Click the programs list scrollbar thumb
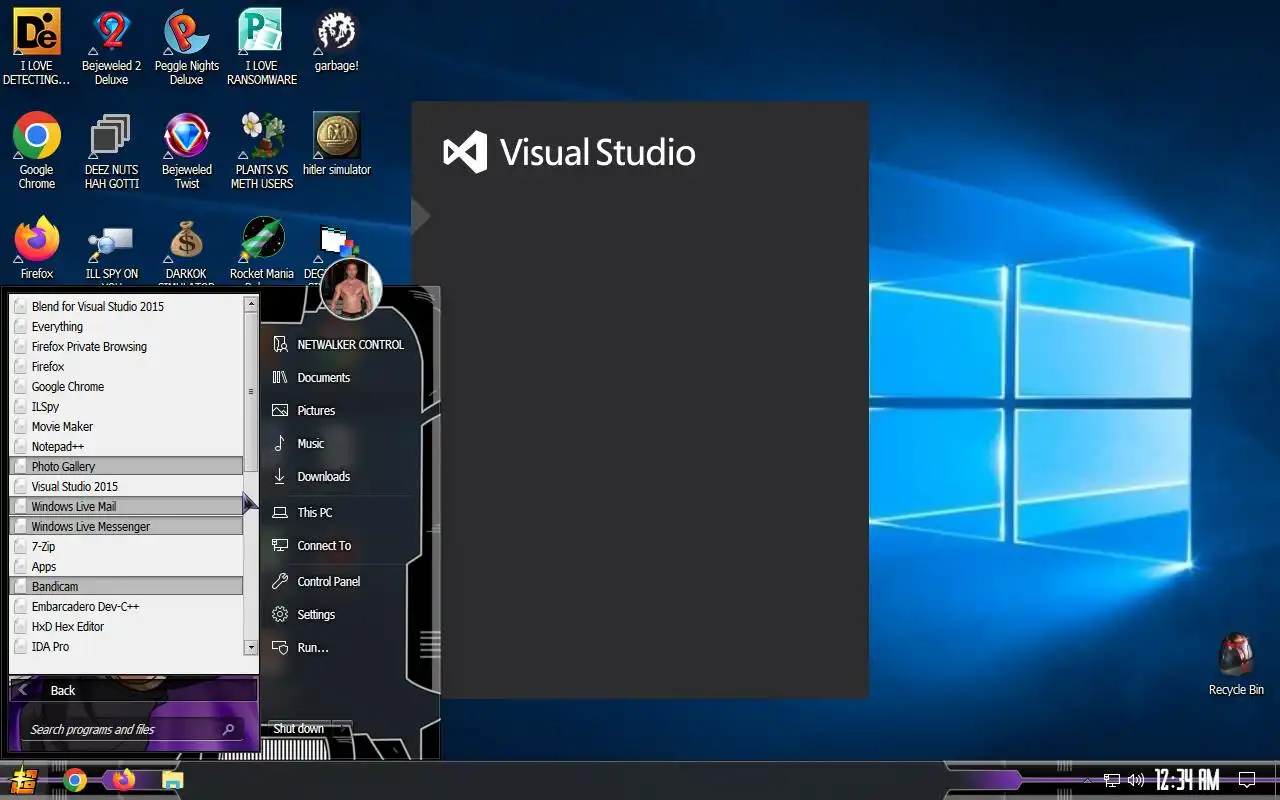Image resolution: width=1280 pixels, height=800 pixels. pyautogui.click(x=251, y=391)
